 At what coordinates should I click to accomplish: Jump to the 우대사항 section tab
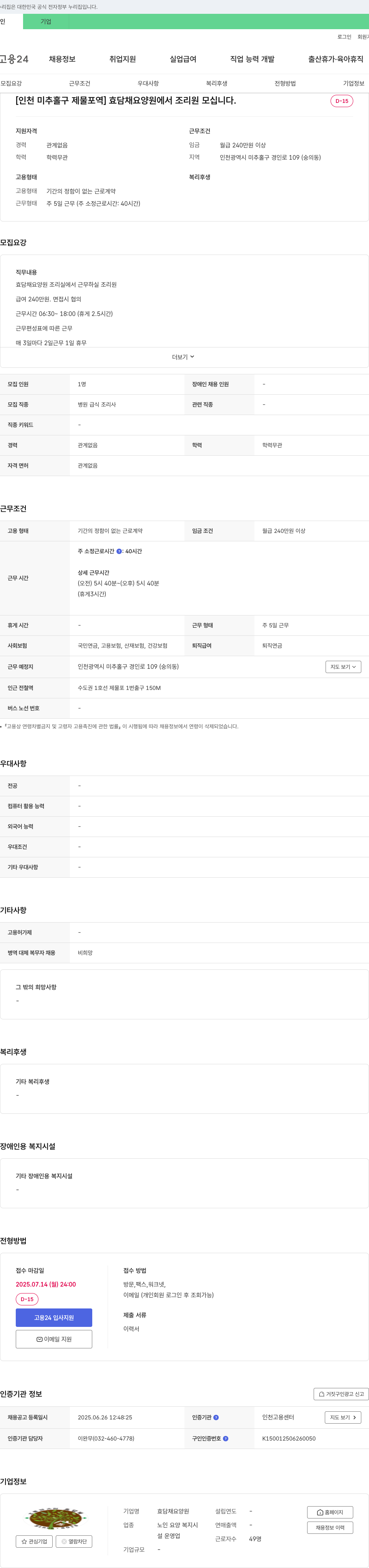click(148, 83)
